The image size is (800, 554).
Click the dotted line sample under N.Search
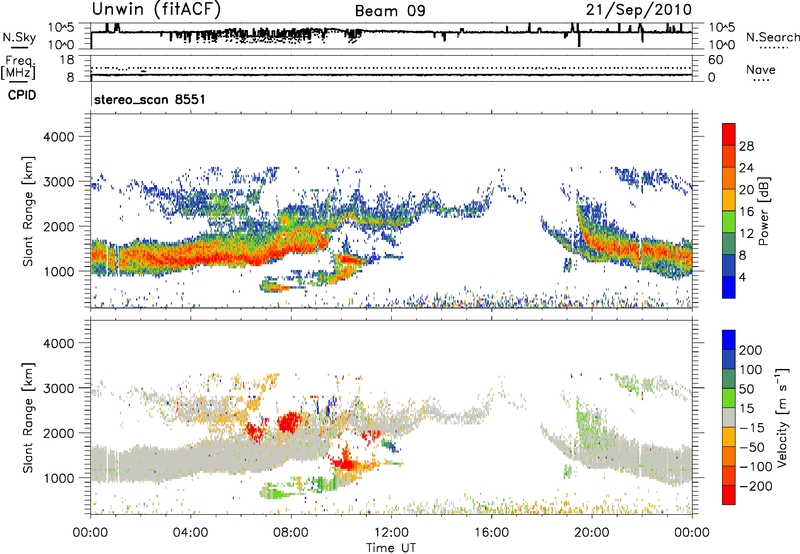point(773,48)
